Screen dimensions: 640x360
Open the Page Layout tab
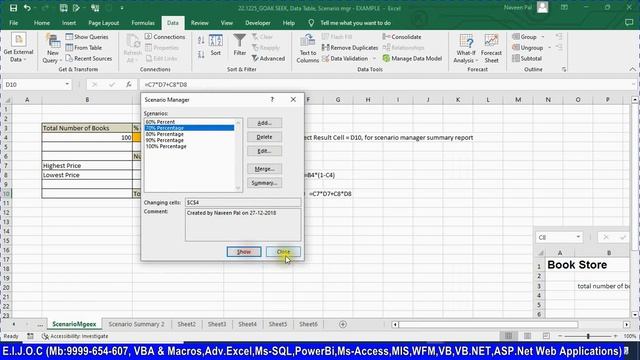[104, 23]
